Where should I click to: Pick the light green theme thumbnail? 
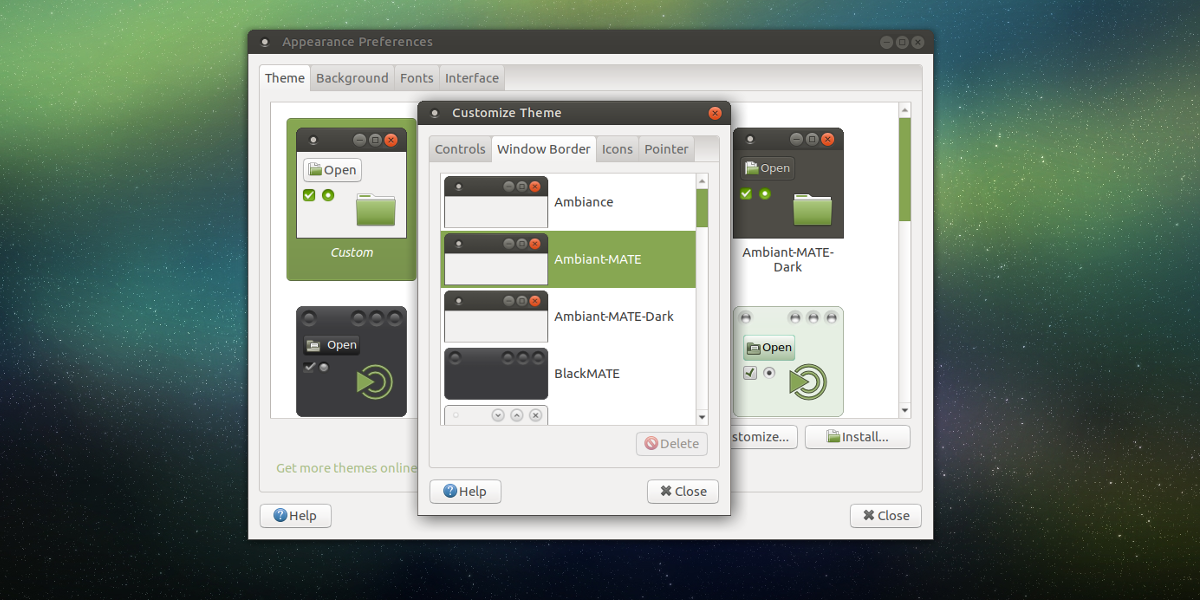(x=788, y=361)
